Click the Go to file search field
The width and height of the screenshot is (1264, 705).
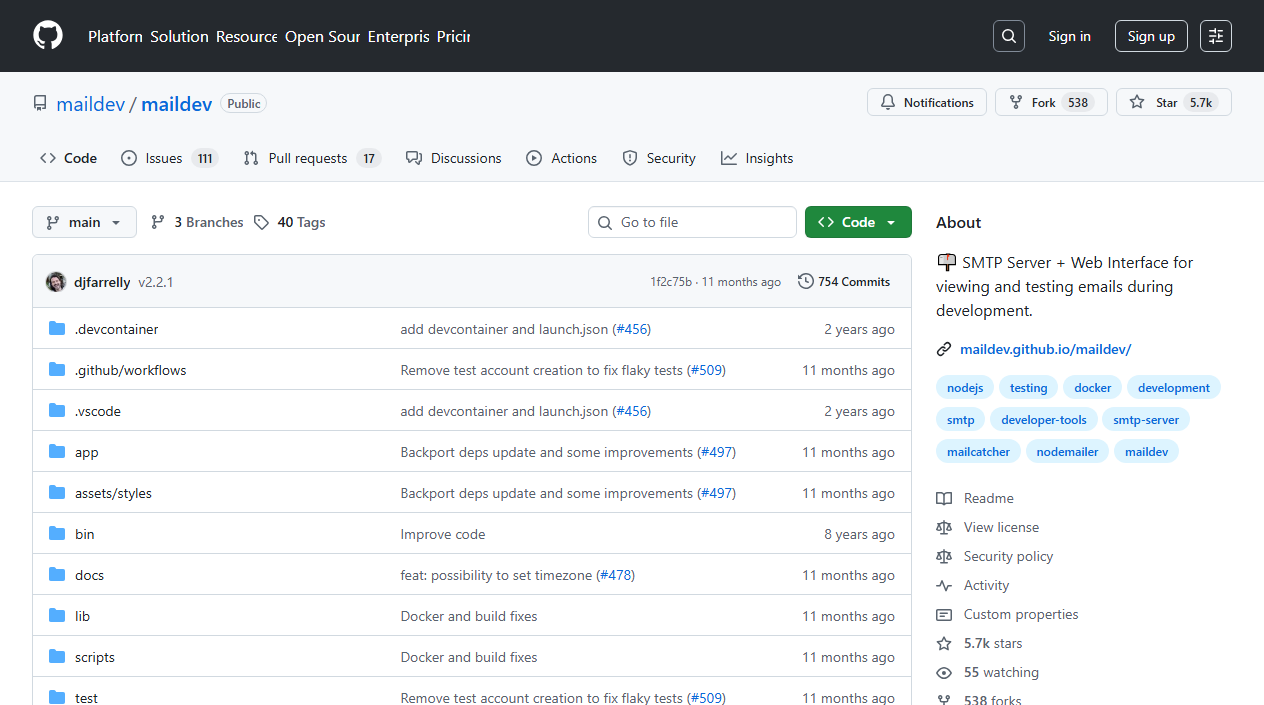692,222
